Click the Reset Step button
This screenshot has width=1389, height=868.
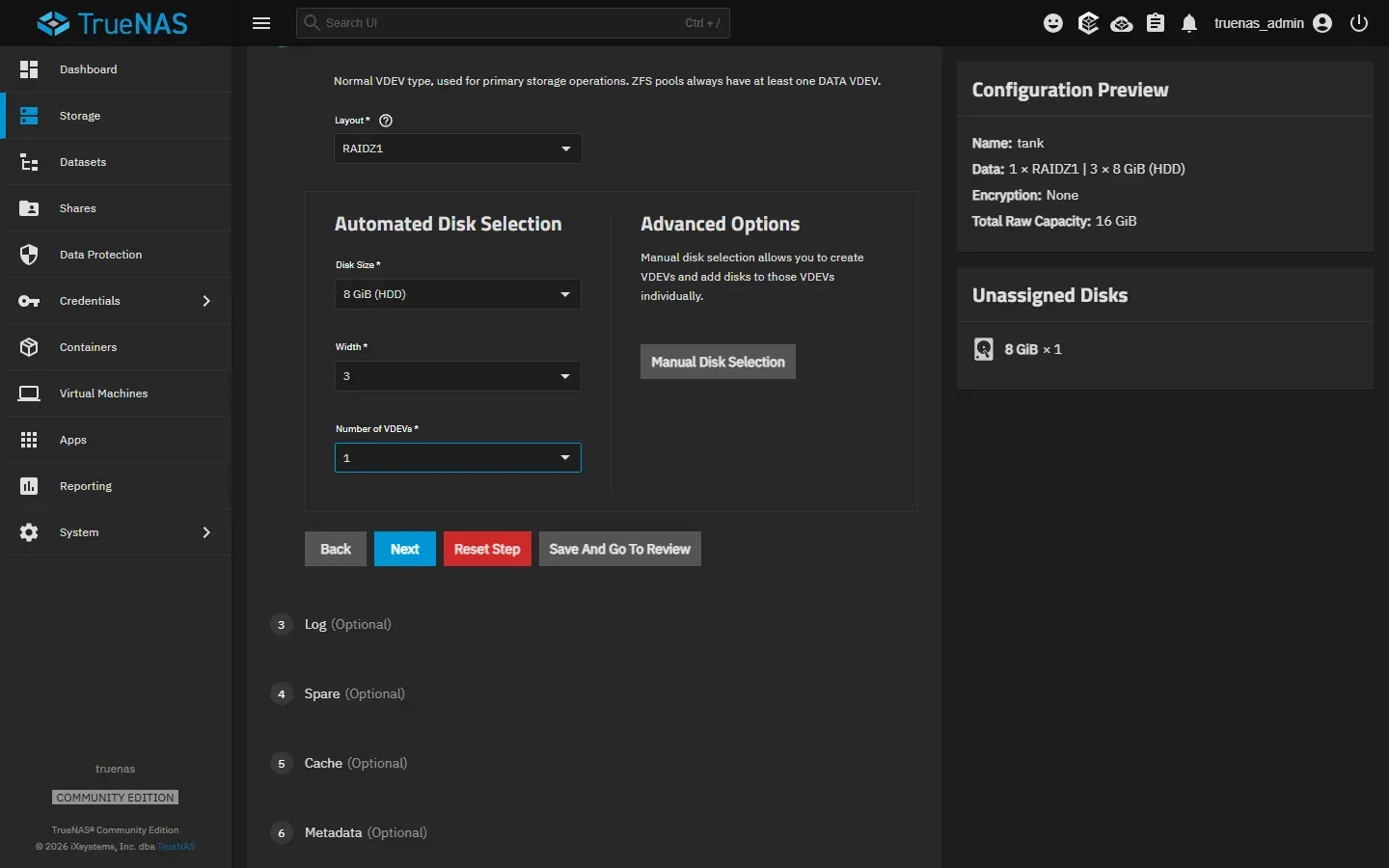pyautogui.click(x=487, y=549)
